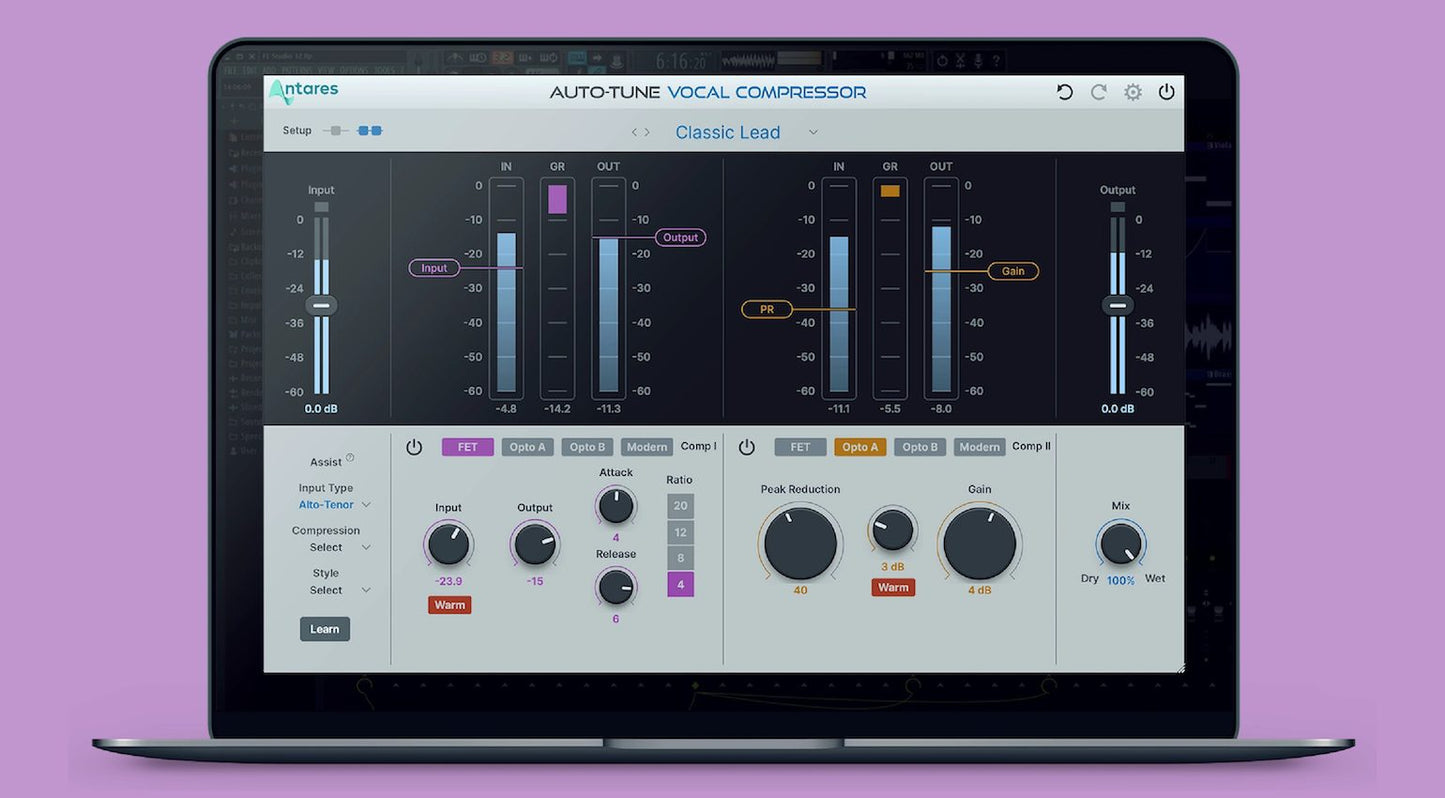Click the power icon at top right
Viewport: 1445px width, 798px height.
click(x=1166, y=91)
